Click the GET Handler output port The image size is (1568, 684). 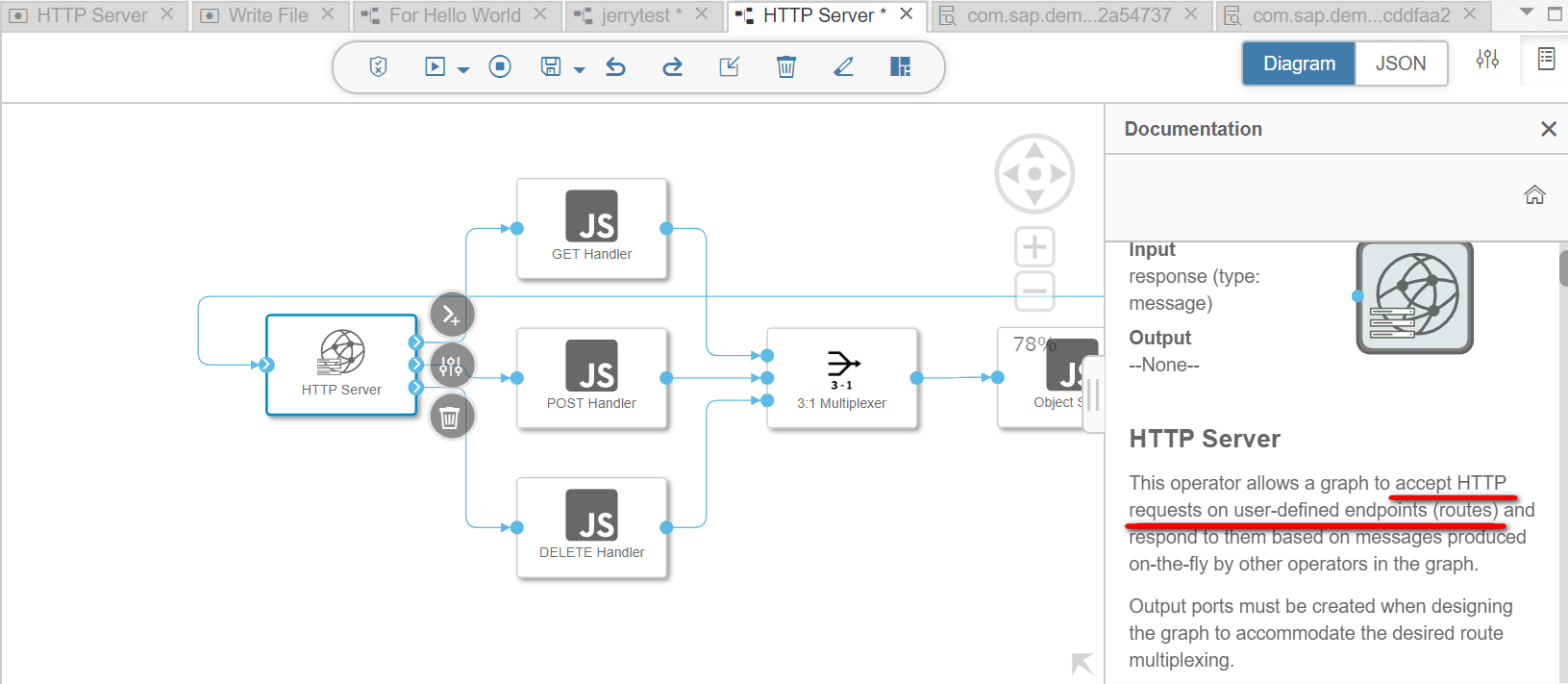[666, 229]
